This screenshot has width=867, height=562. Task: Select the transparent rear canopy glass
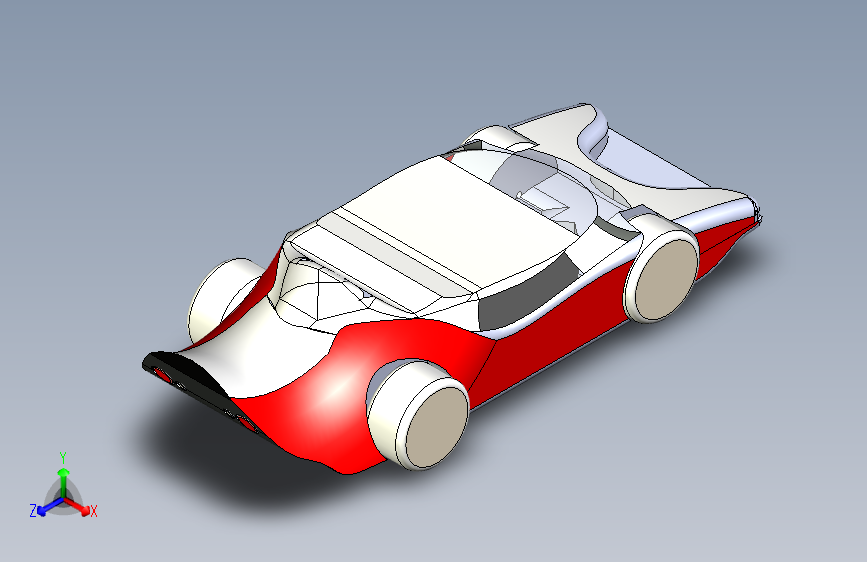545,183
